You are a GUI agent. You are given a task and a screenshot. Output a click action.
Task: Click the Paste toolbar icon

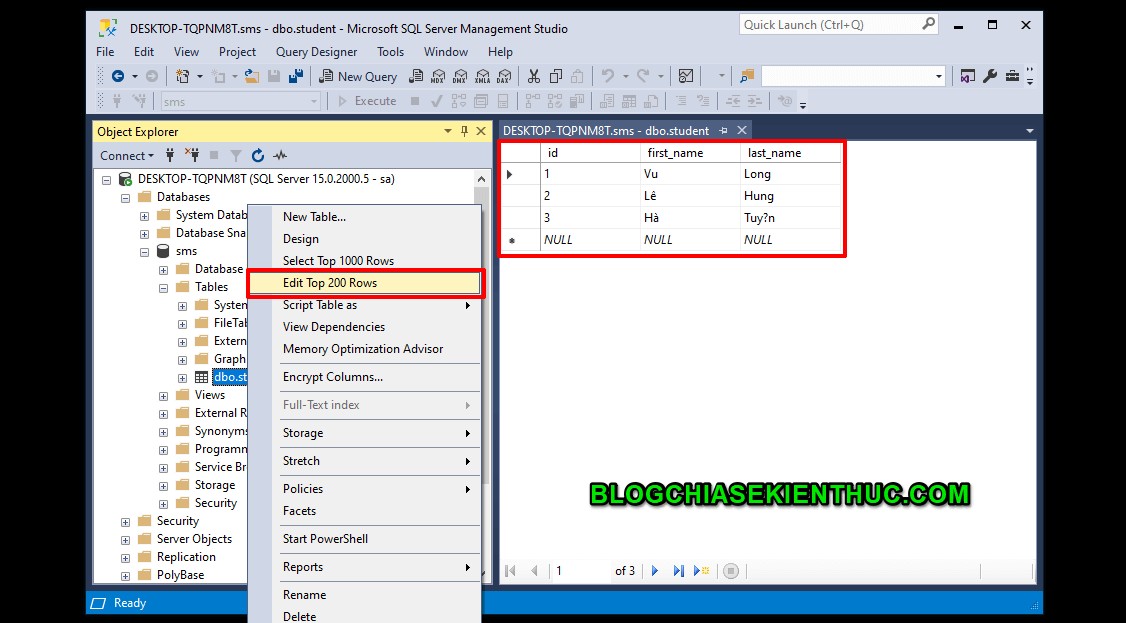point(576,76)
